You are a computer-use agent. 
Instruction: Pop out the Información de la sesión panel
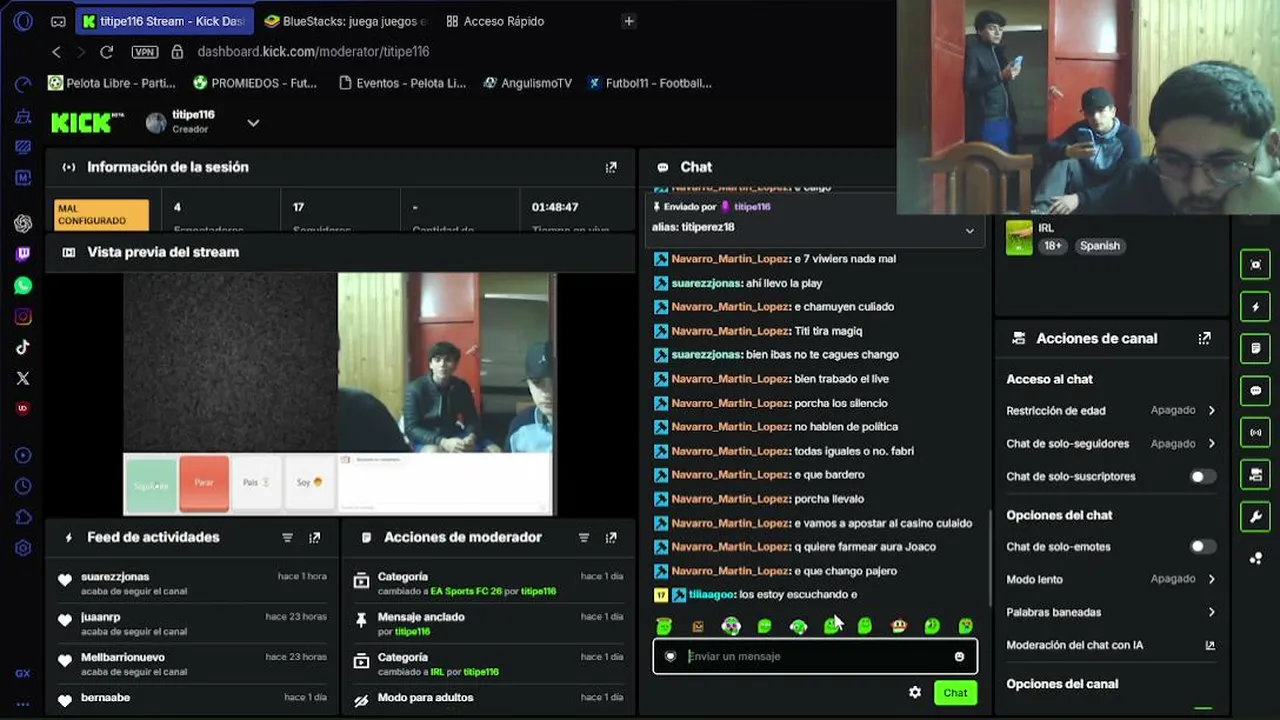click(611, 168)
